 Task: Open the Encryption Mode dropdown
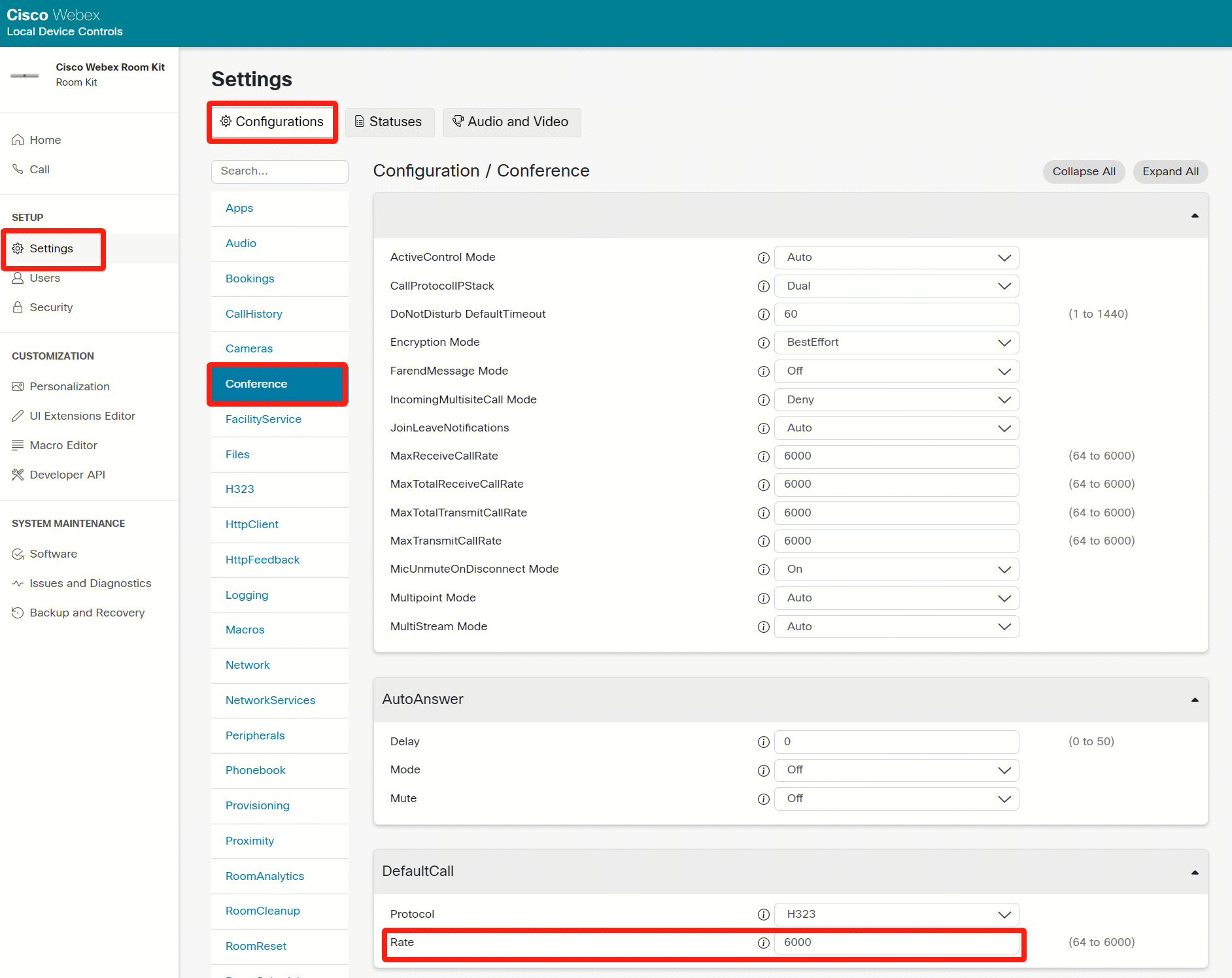(x=896, y=343)
